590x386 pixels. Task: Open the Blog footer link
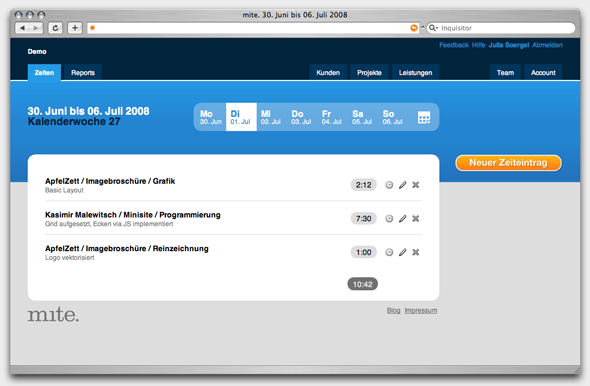click(394, 310)
